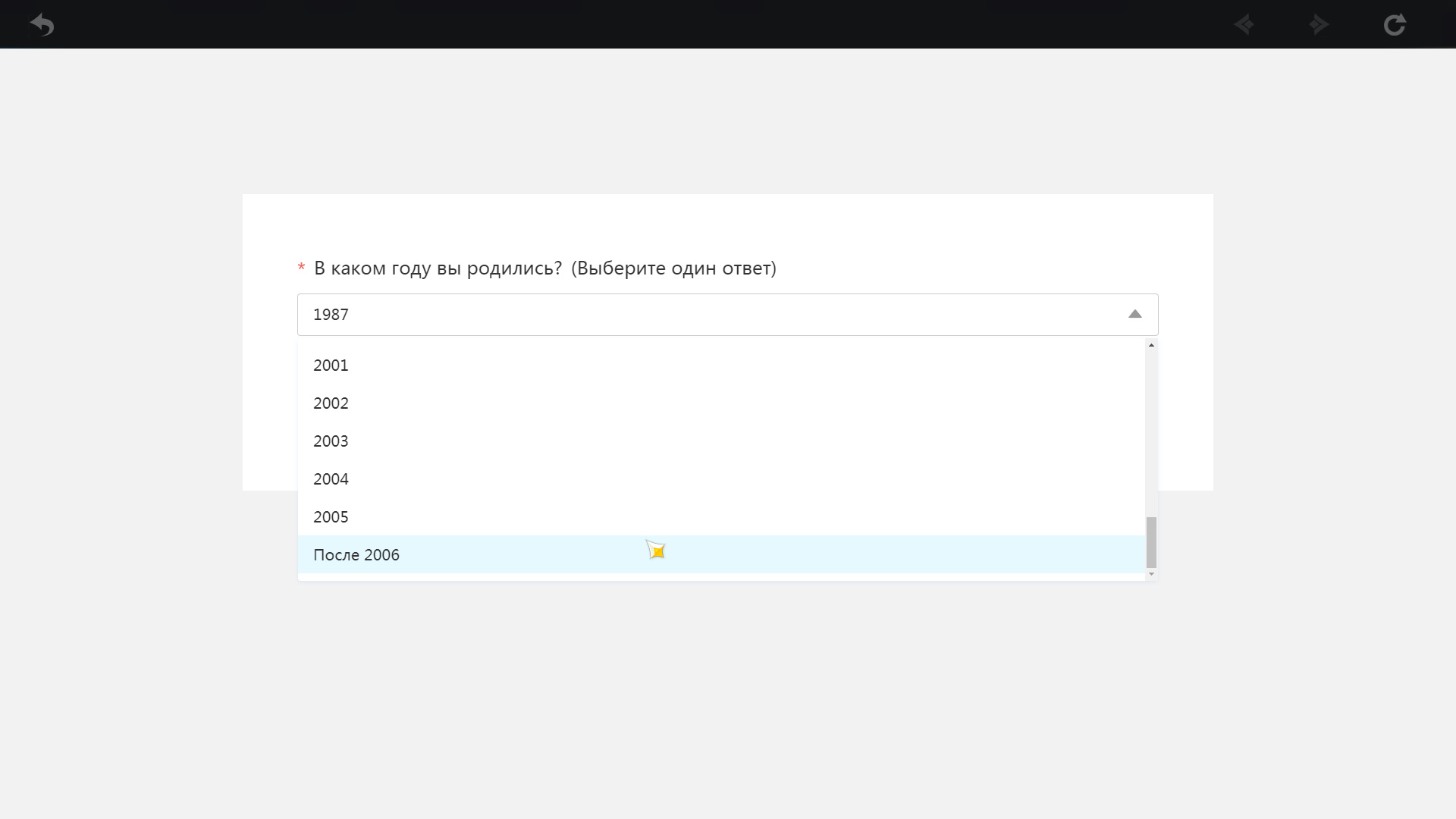The width and height of the screenshot is (1456, 819).
Task: Click the dimmed previous page arrow icon
Action: [x=1244, y=25]
